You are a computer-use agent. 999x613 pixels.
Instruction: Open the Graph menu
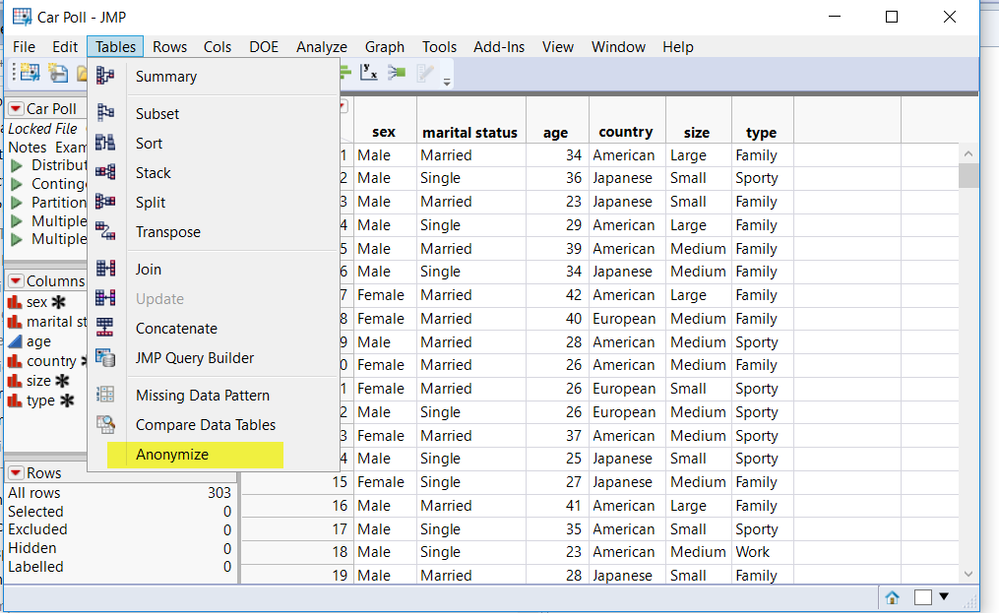point(384,47)
